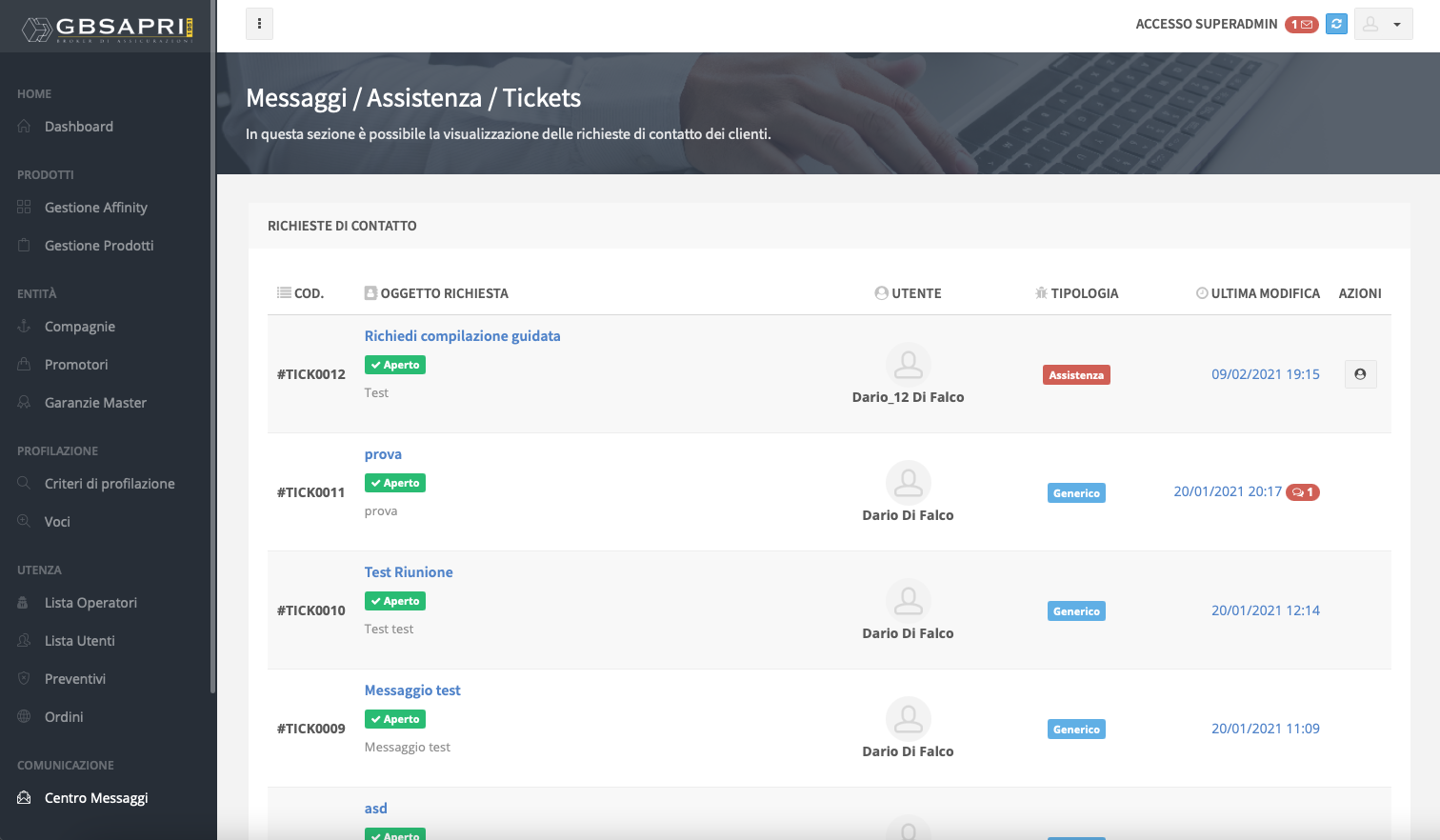Click Dario_12 Di Falco avatar icon
Viewport: 1440px width, 840px height.
tap(908, 364)
